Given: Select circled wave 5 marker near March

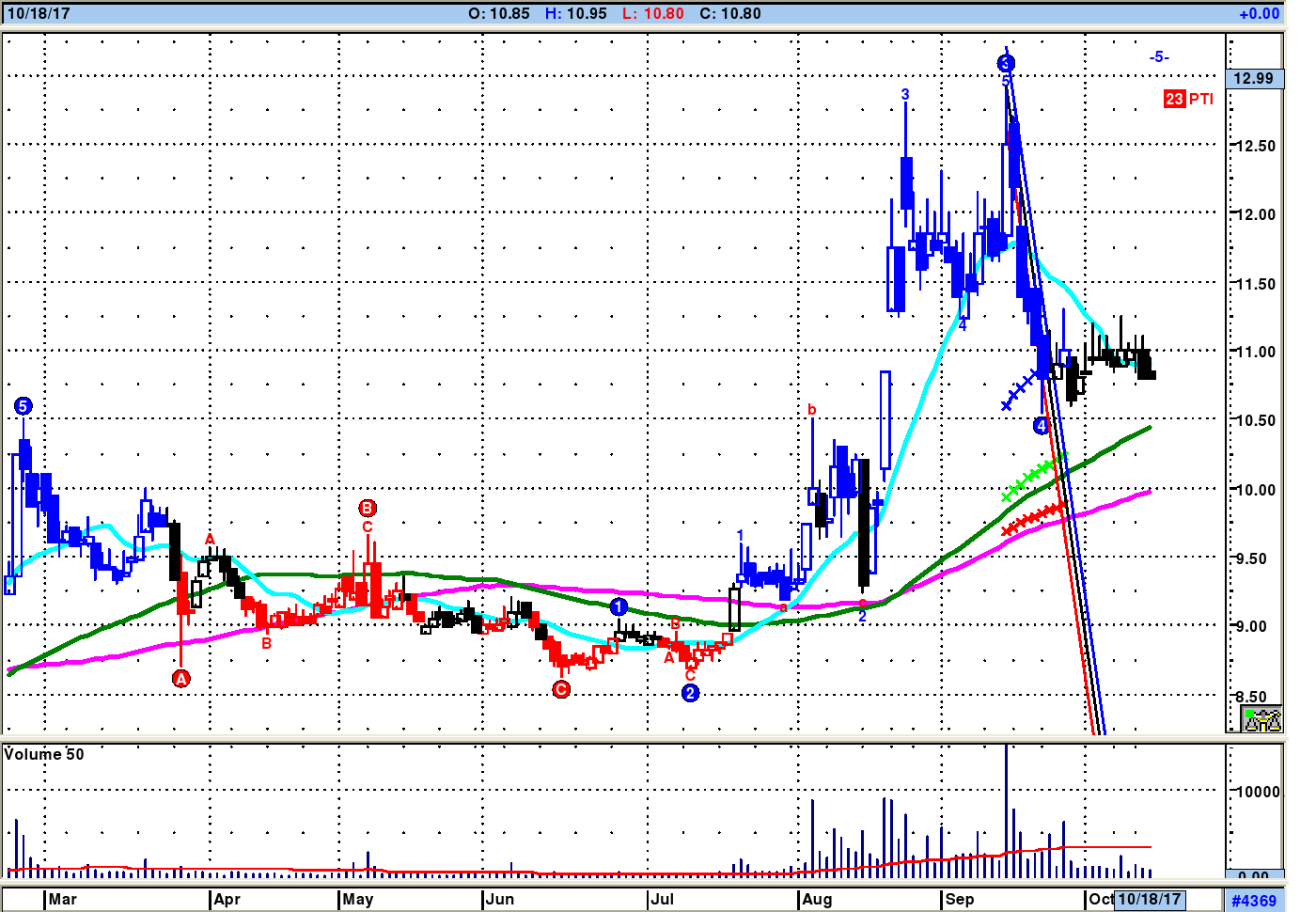Looking at the screenshot, I should pos(23,406).
